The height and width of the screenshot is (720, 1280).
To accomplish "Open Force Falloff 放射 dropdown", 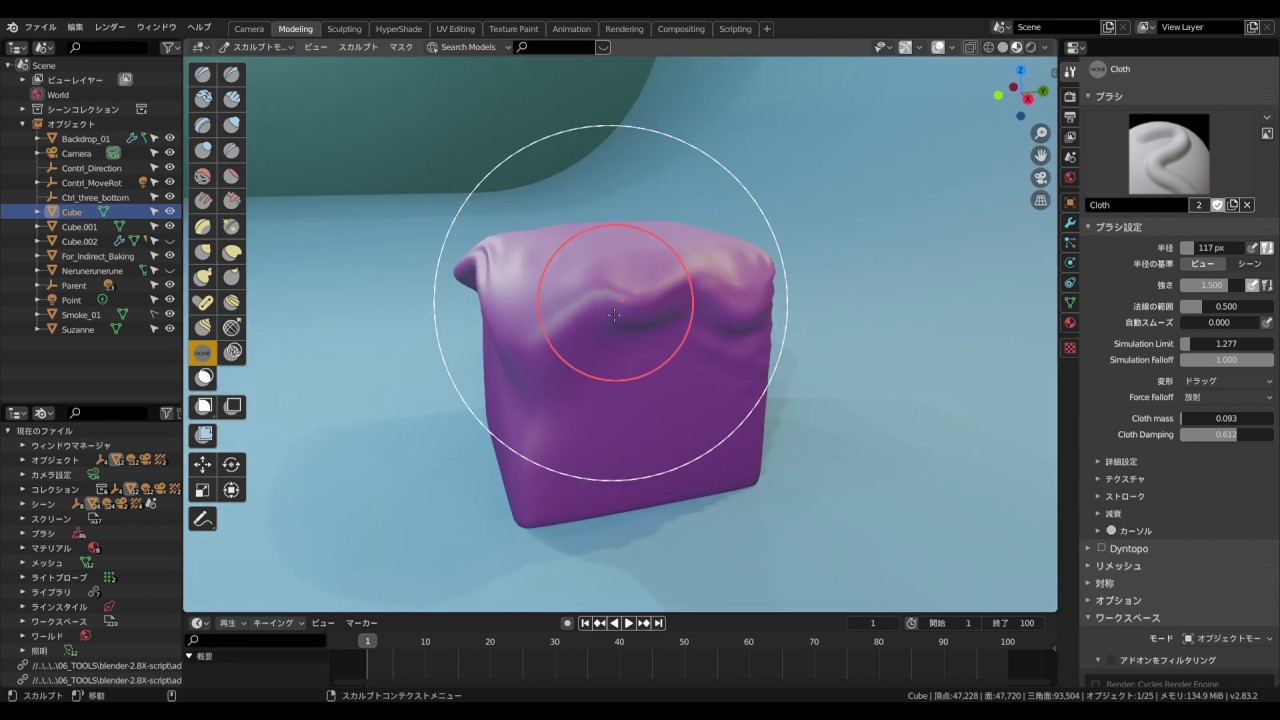I will (x=1227, y=397).
